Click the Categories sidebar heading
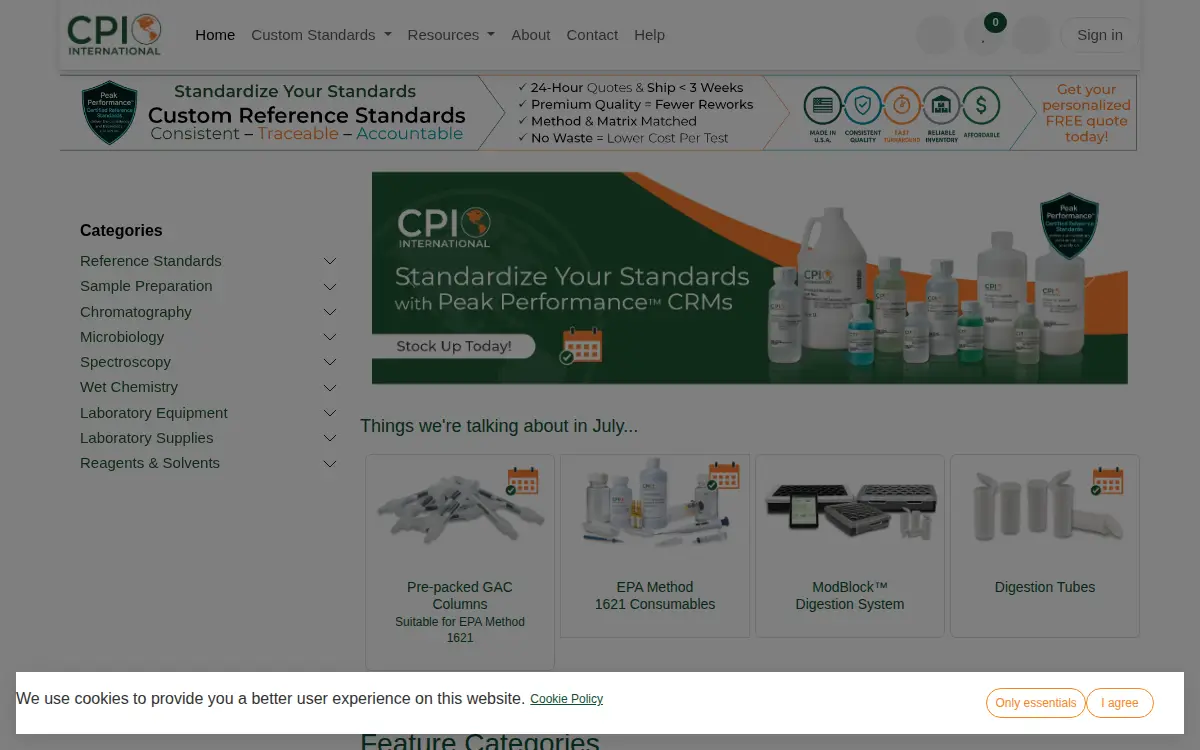The width and height of the screenshot is (1200, 750). point(121,230)
